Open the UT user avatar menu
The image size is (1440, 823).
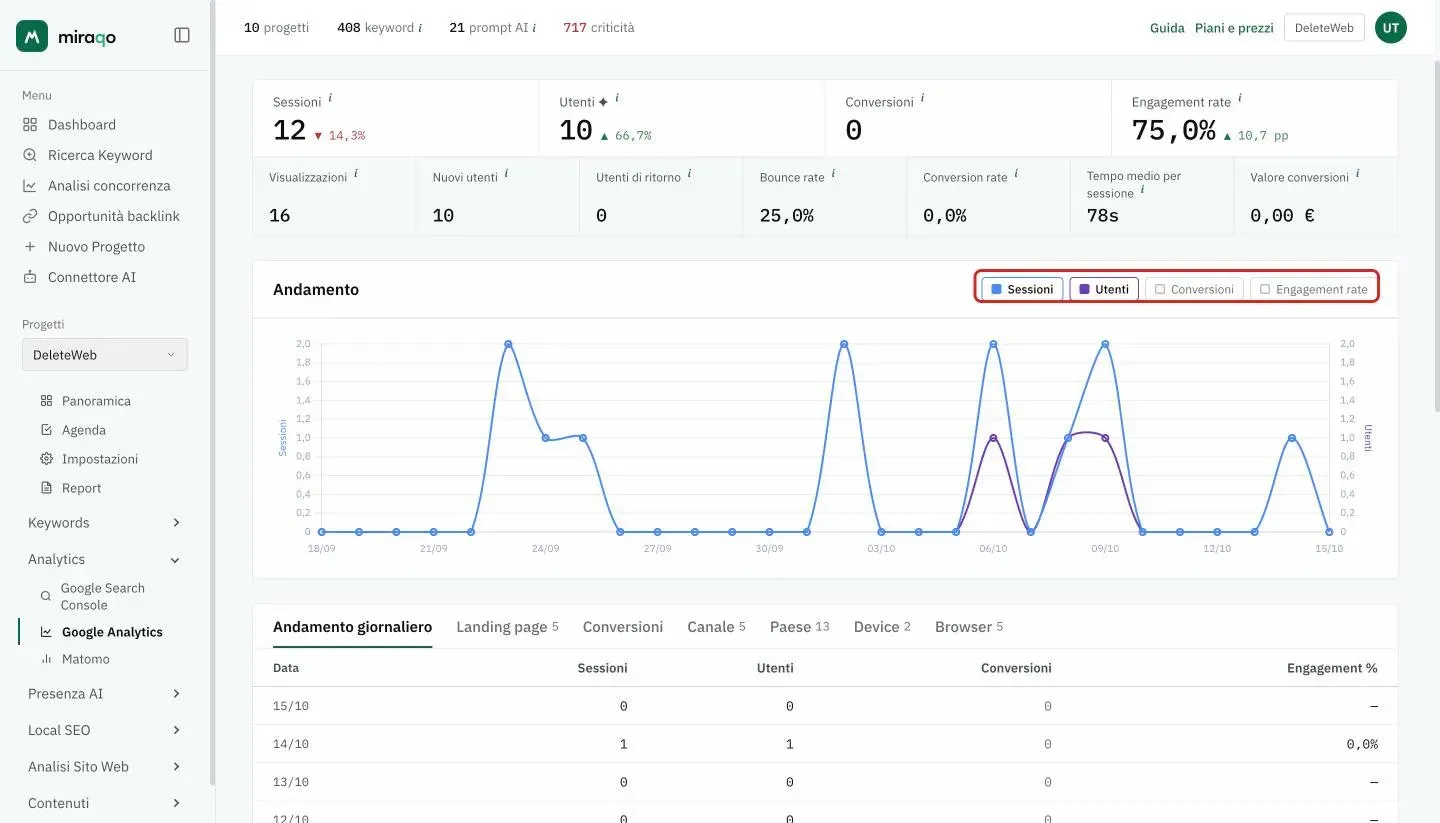tap(1390, 28)
